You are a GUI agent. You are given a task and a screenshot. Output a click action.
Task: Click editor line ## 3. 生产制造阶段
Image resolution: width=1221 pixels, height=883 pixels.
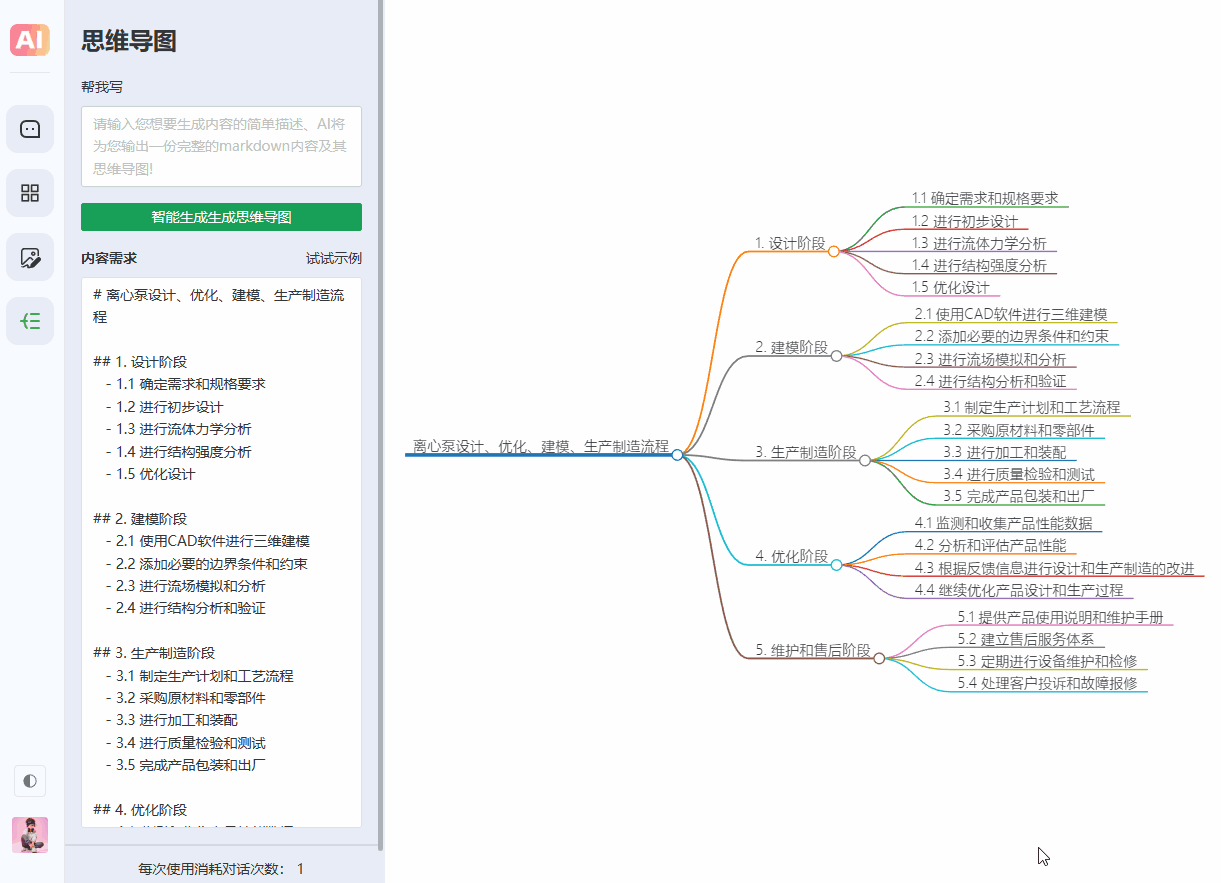click(x=154, y=653)
